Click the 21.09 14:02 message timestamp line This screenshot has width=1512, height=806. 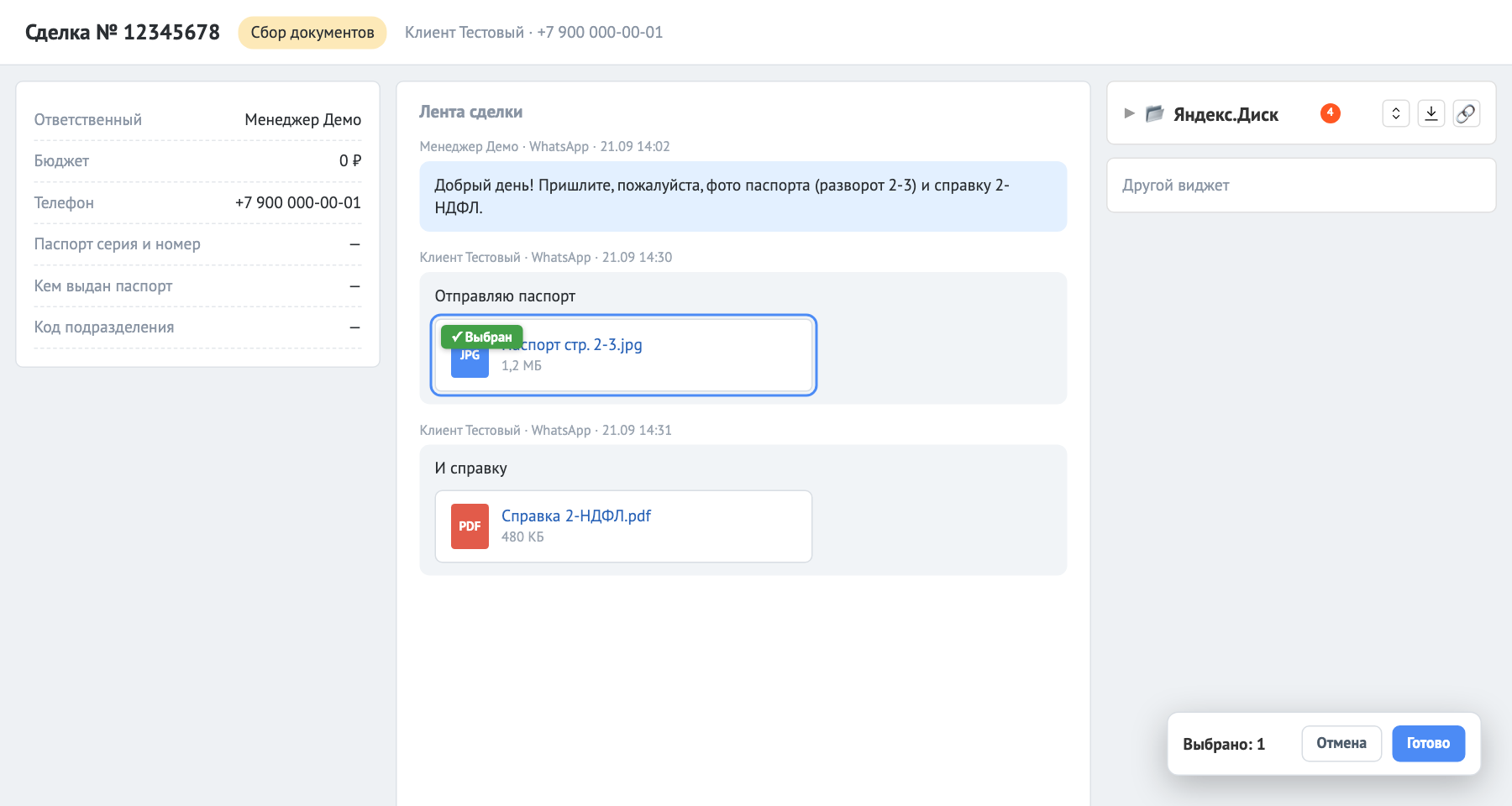pyautogui.click(x=545, y=147)
